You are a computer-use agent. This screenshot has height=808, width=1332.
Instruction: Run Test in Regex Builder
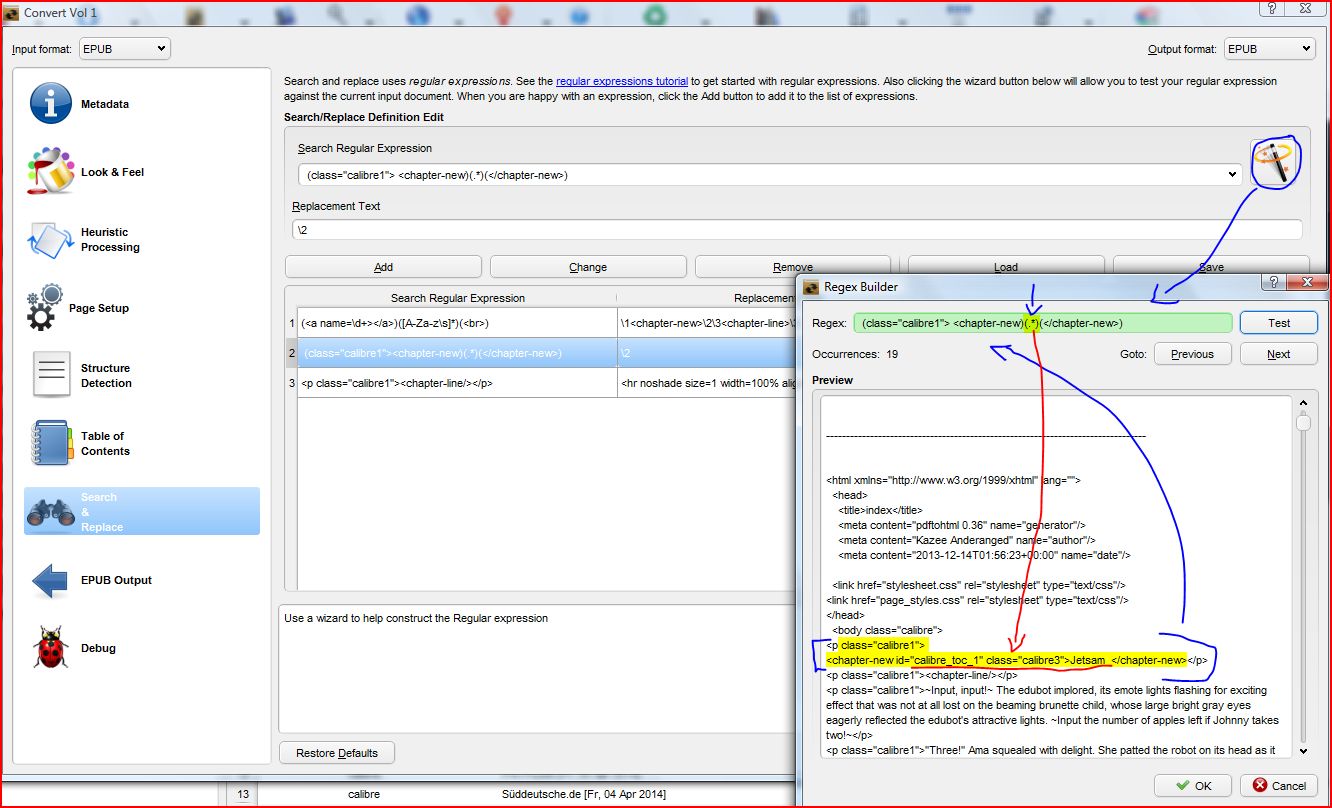coord(1279,323)
